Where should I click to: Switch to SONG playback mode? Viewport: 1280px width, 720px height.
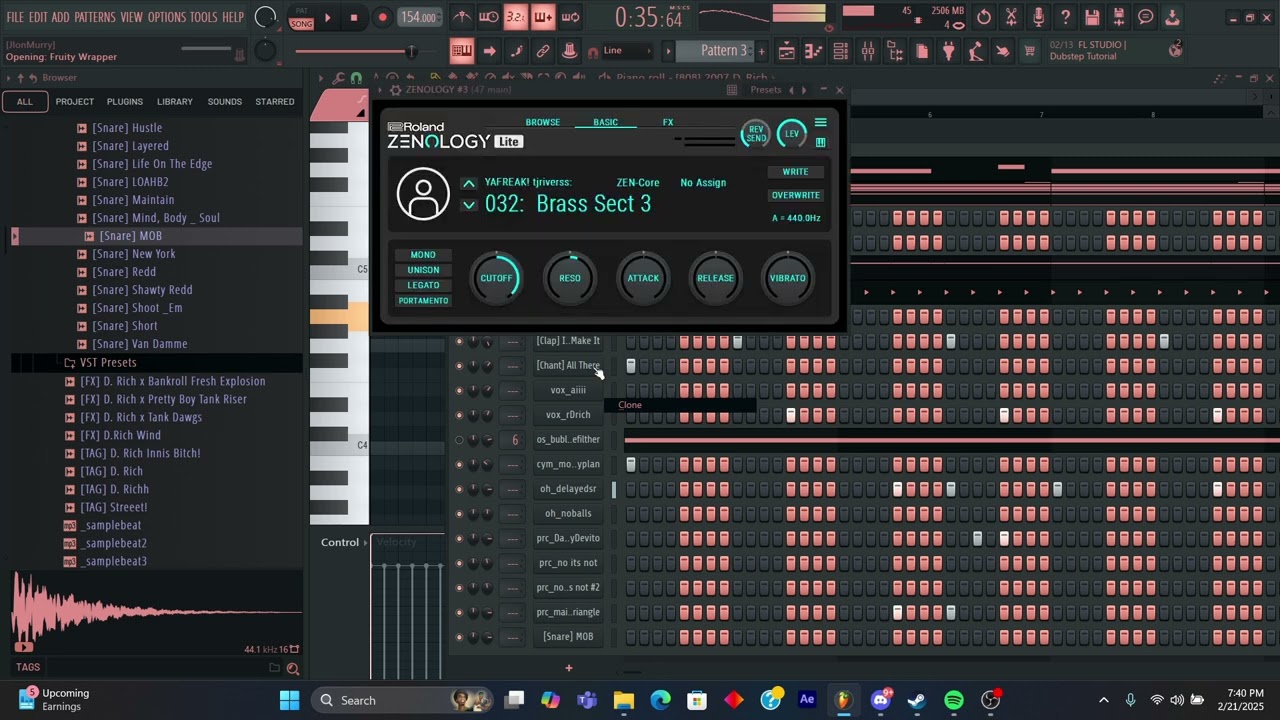tap(301, 24)
